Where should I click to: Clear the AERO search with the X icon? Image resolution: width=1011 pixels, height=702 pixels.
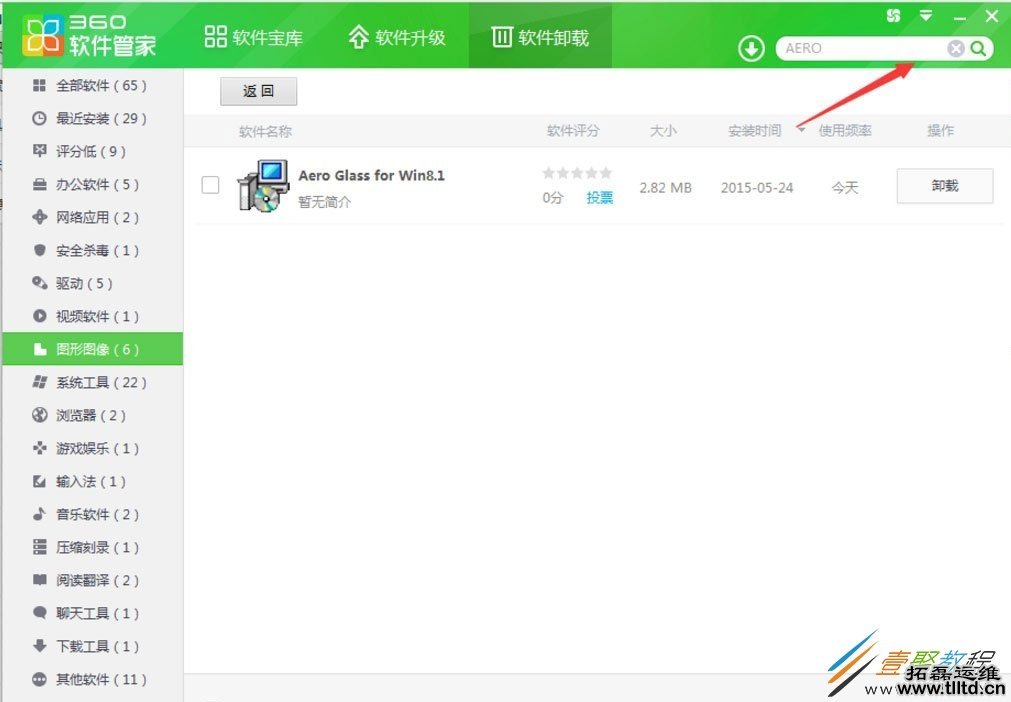point(955,48)
